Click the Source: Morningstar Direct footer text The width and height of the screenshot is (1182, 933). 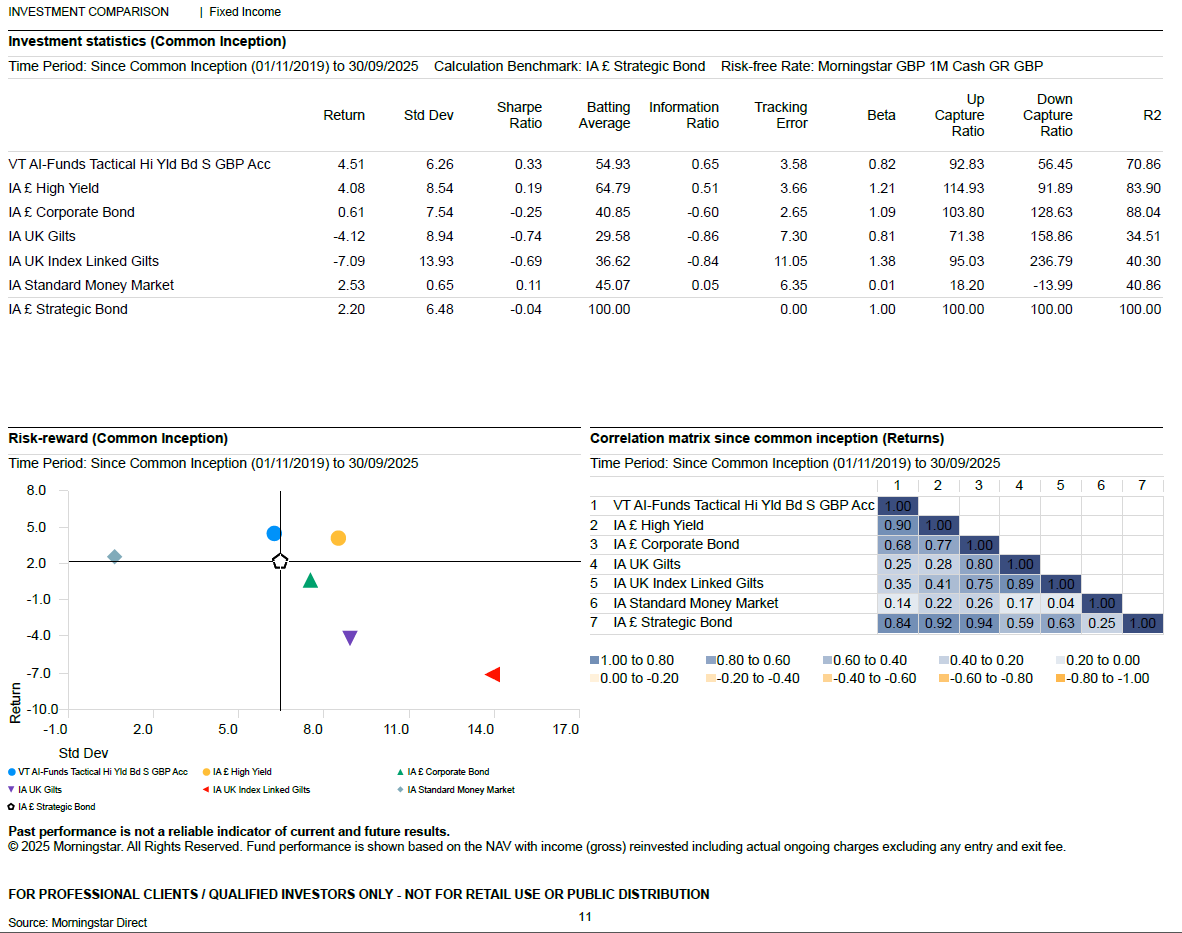78,923
